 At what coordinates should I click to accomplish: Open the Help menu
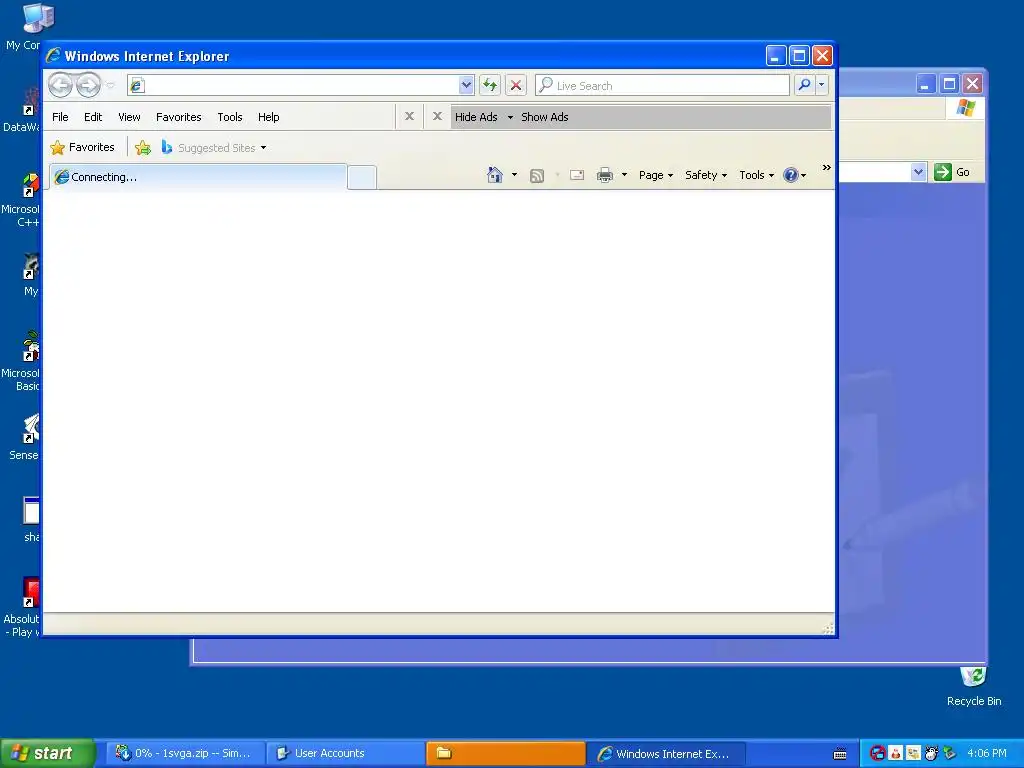click(268, 117)
